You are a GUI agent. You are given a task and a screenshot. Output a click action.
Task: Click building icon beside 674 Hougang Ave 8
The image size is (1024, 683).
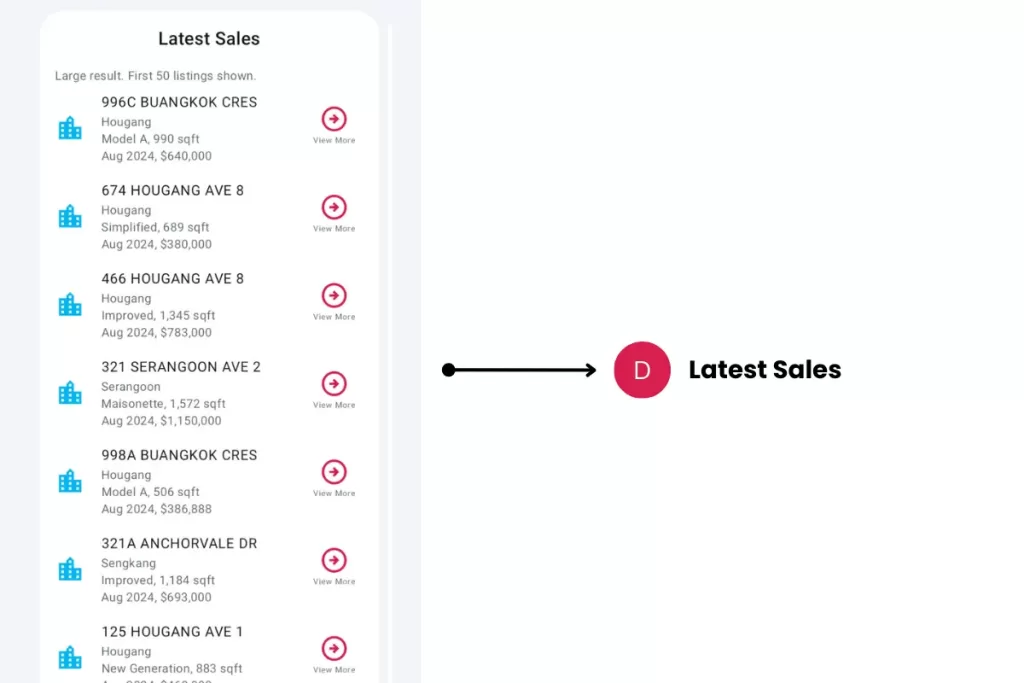pyautogui.click(x=70, y=216)
